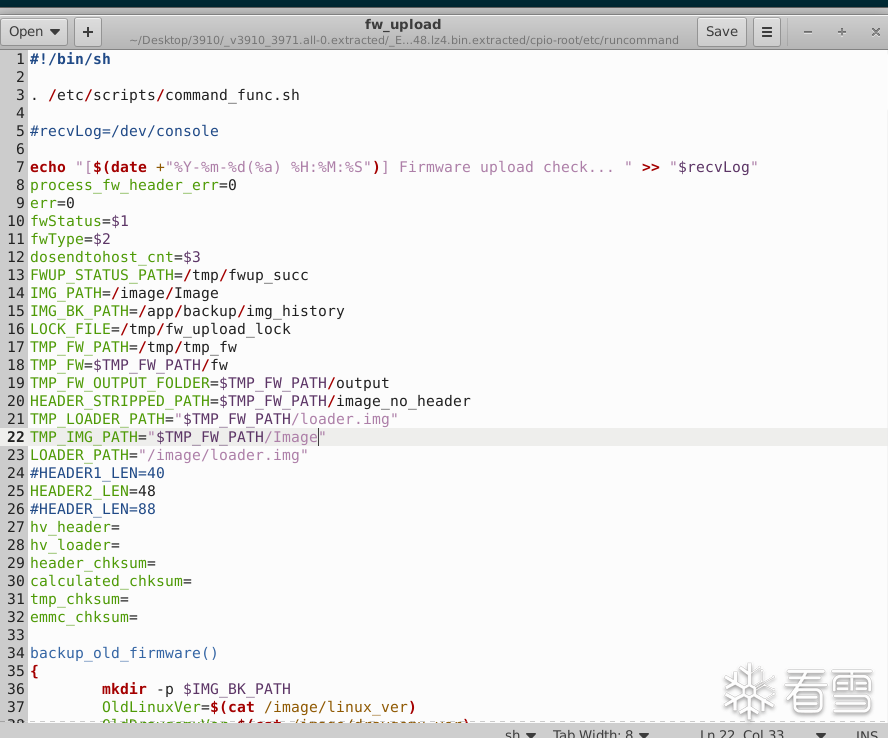Click the TMP_LOADER_PATH line

[214, 419]
